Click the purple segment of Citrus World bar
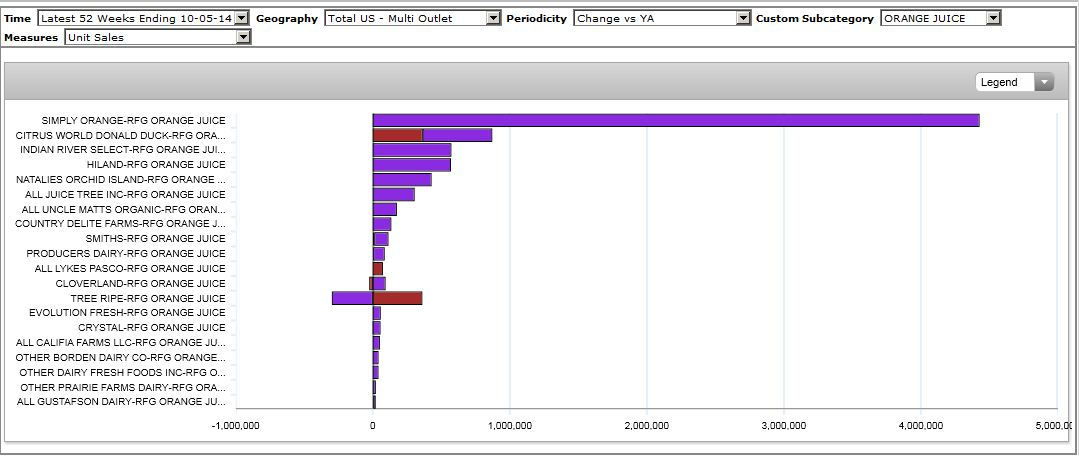Viewport: 1079px width, 456px height. (457, 135)
